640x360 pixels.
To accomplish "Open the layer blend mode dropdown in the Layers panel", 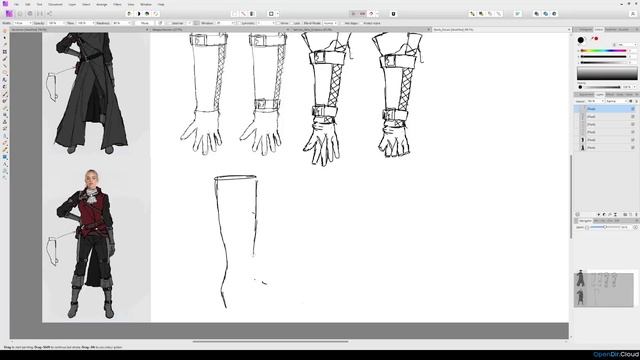I will click(x=616, y=101).
